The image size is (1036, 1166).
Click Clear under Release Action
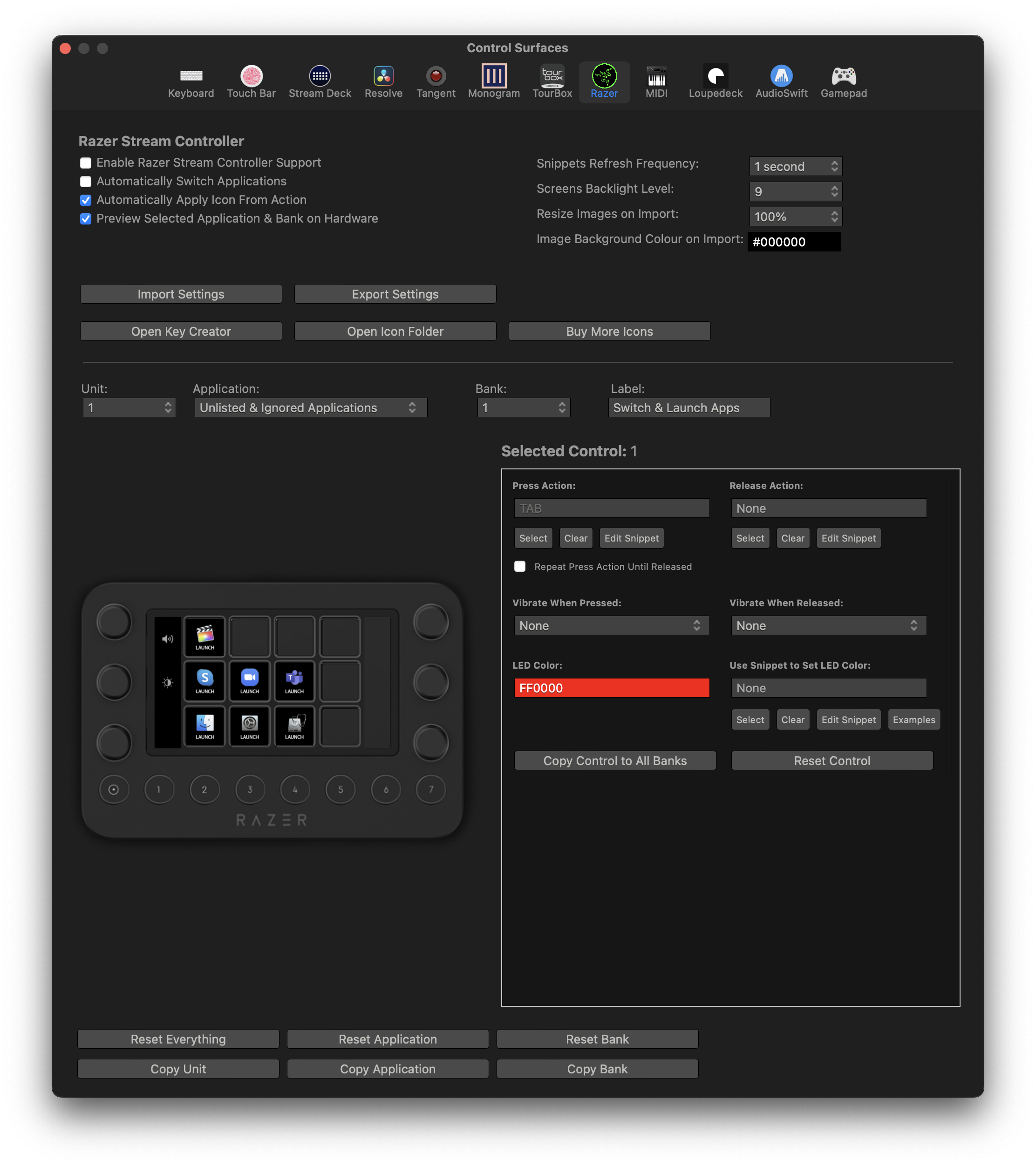coord(793,538)
